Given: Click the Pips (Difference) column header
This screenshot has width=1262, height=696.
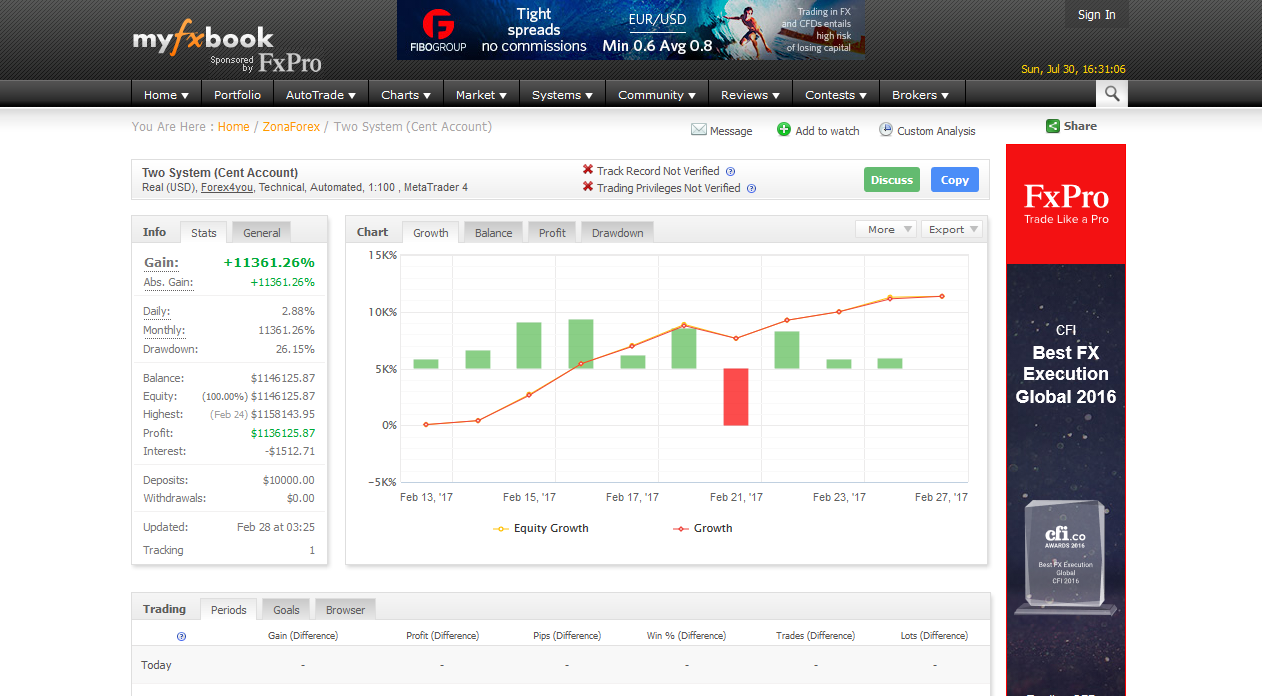Looking at the screenshot, I should coord(566,636).
